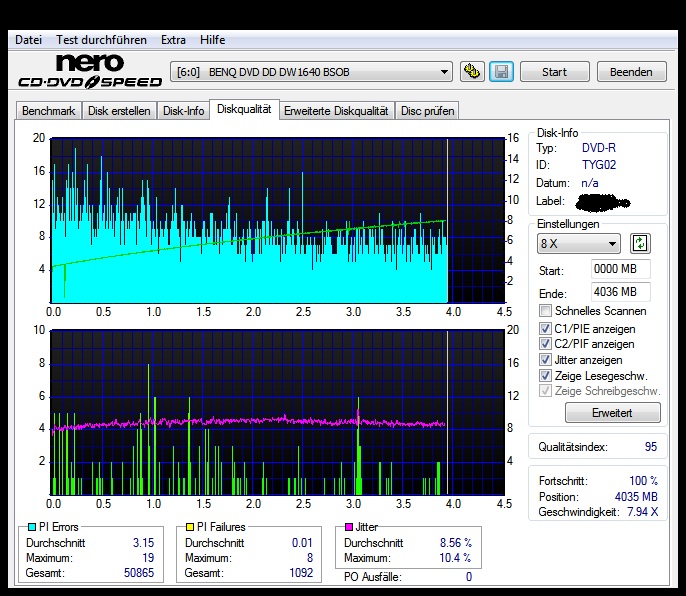
Task: Click the Nero CD-DVD Speed logo
Action: [x=86, y=71]
